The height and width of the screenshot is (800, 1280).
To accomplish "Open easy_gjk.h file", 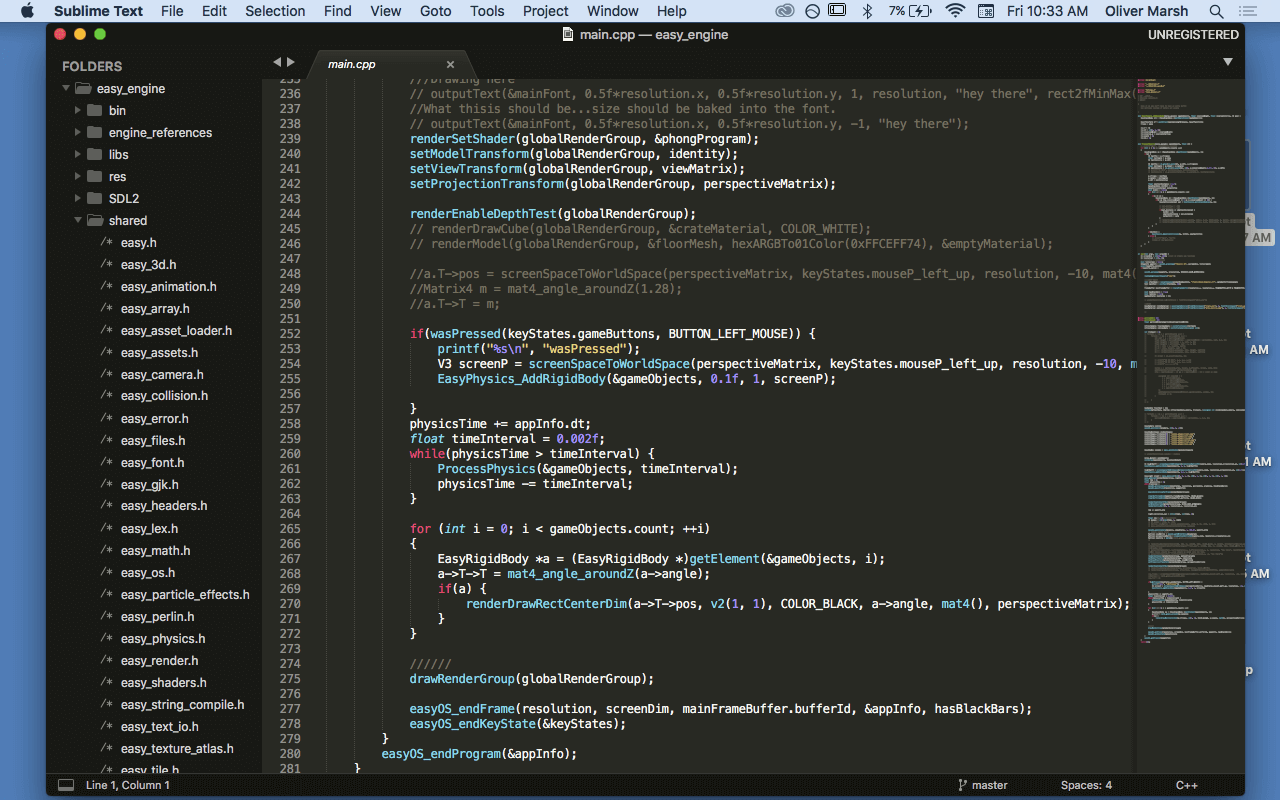I will [x=149, y=484].
